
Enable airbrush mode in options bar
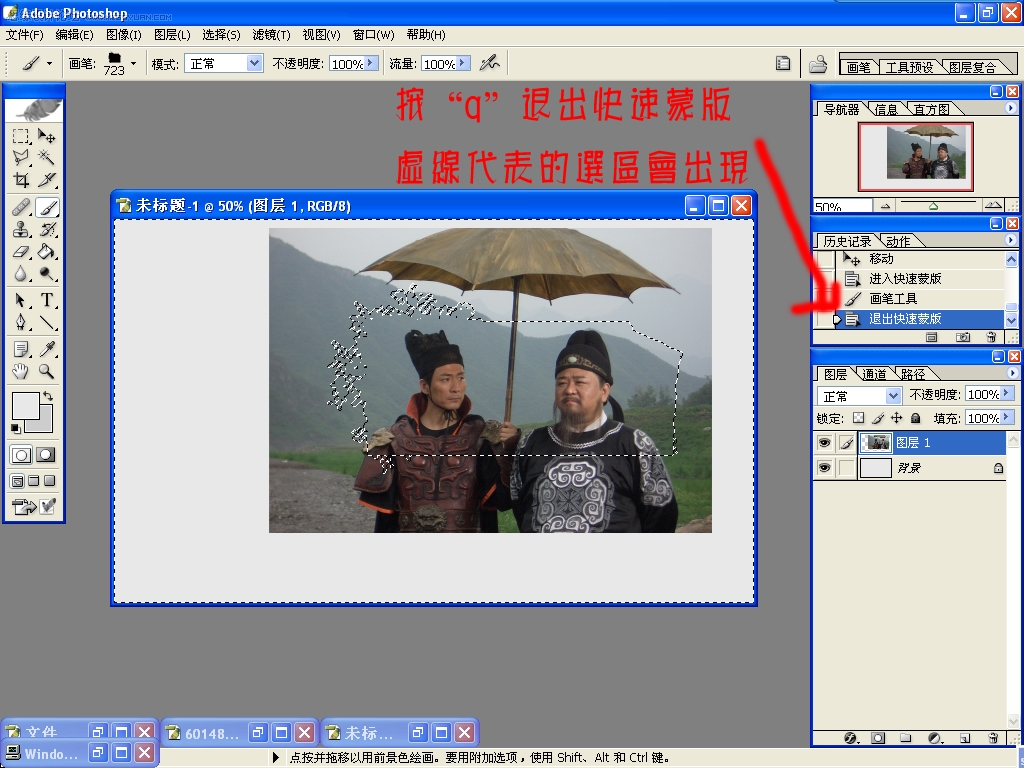click(489, 63)
